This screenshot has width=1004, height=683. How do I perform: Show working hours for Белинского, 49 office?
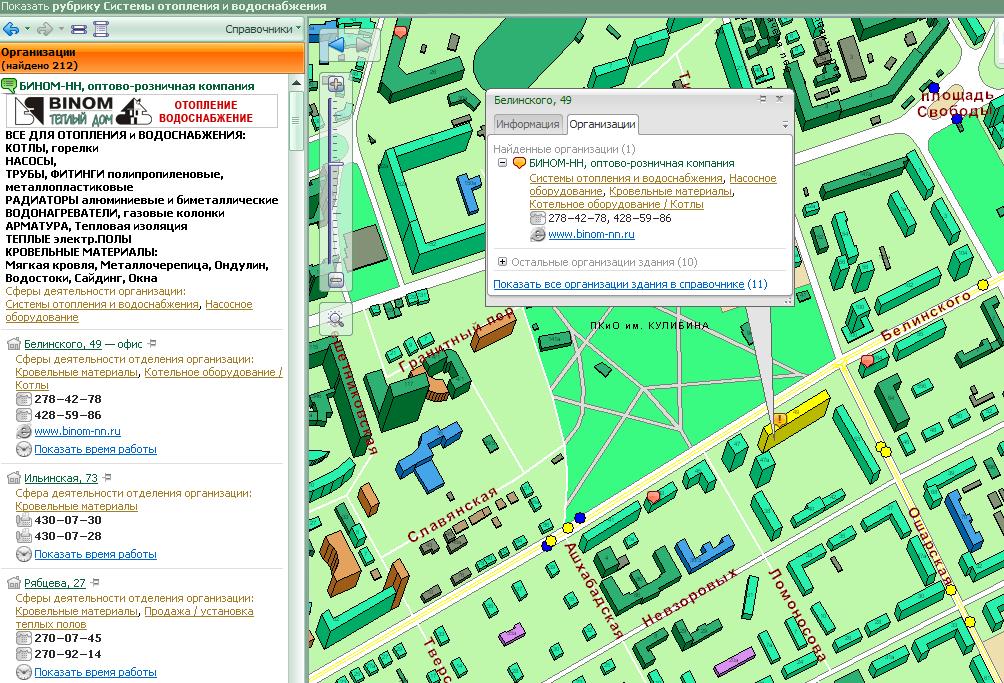click(95, 449)
